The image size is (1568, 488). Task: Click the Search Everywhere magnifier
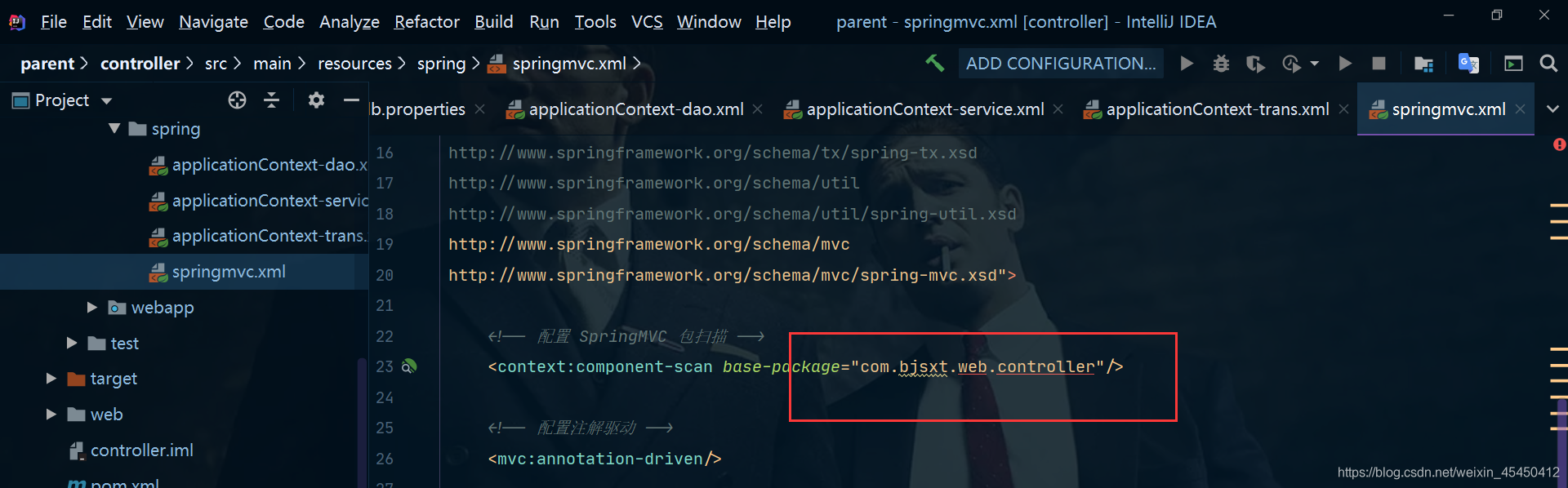(1548, 63)
